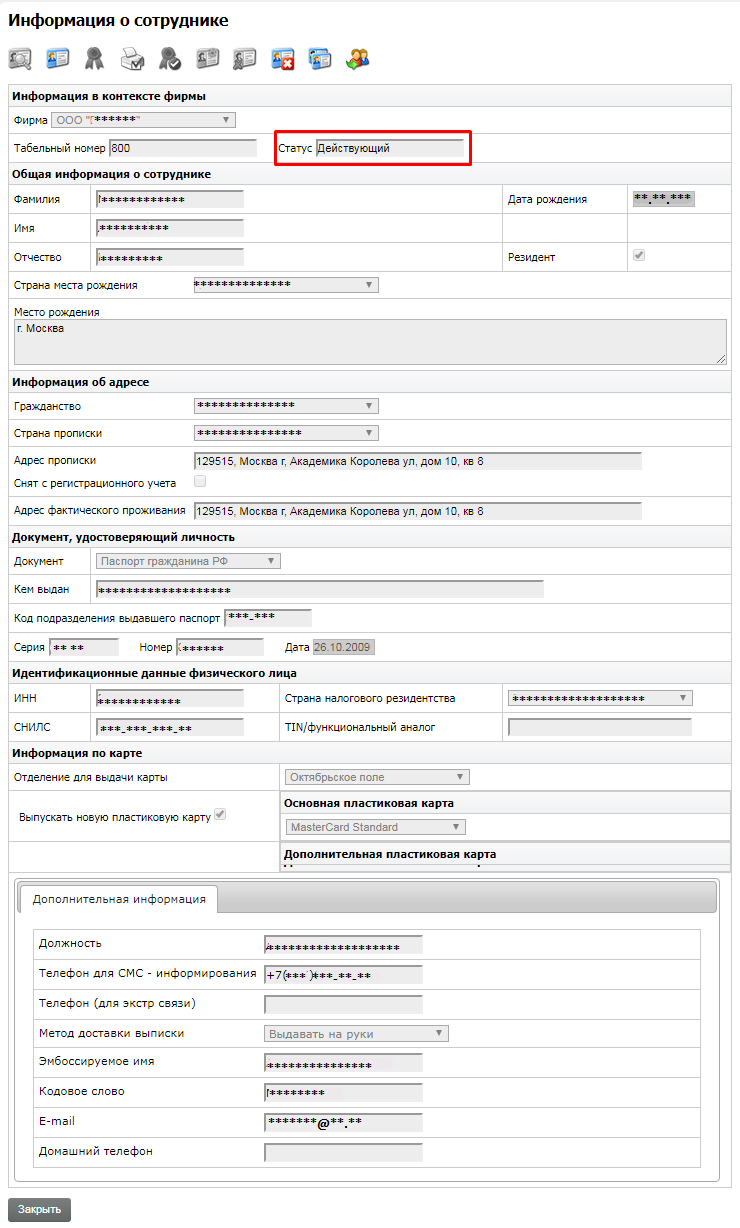Click the passport Номер field
The image size is (740, 1228).
tap(220, 647)
